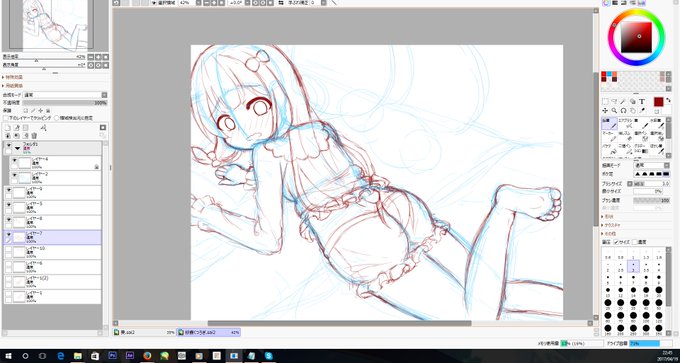680x363 pixels.
Task: Open the zoom percentage dropdown in toolbar
Action: coord(198,3)
